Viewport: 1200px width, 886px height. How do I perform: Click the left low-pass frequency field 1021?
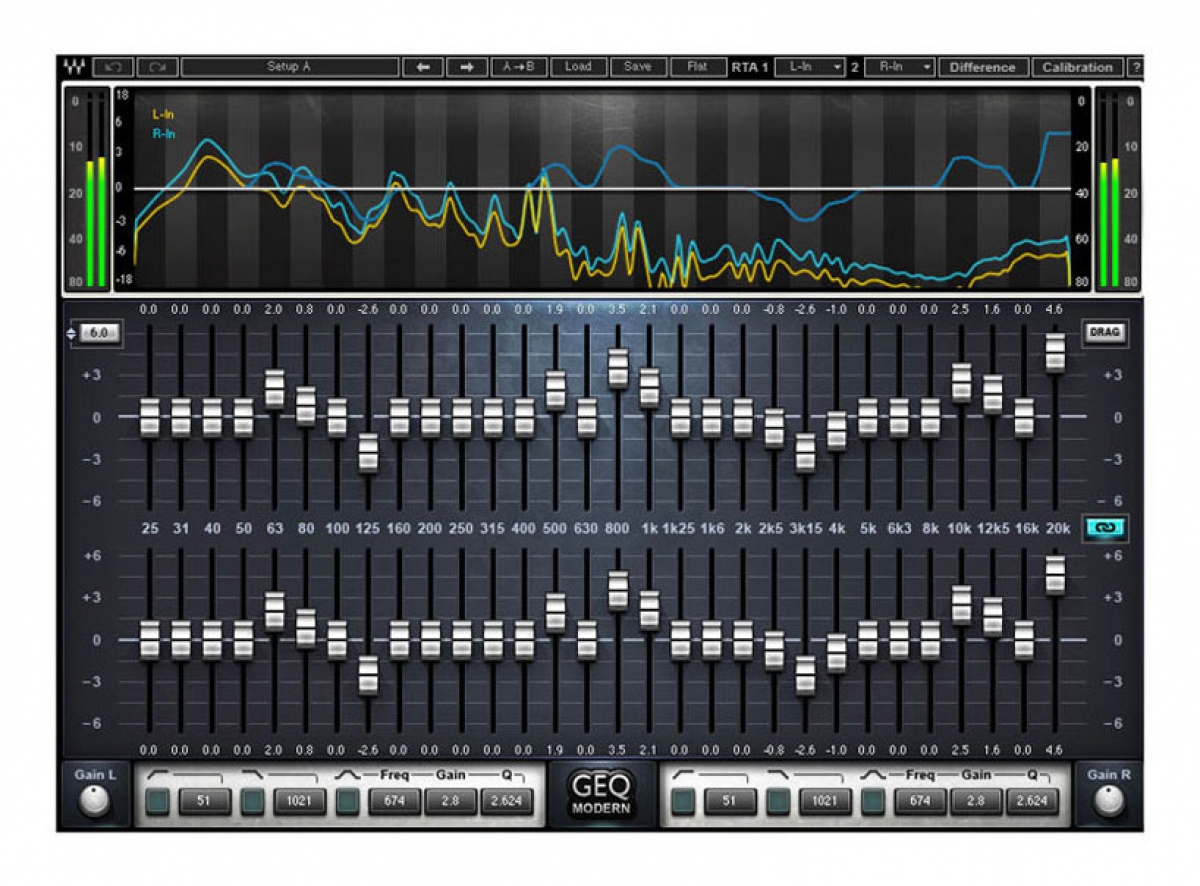tap(299, 801)
